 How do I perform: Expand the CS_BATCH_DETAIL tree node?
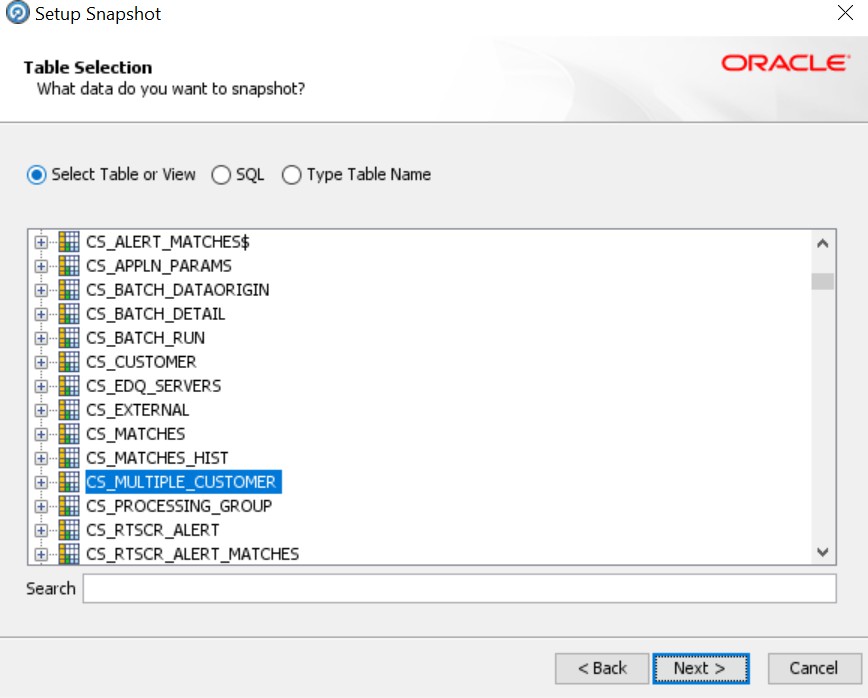point(40,314)
